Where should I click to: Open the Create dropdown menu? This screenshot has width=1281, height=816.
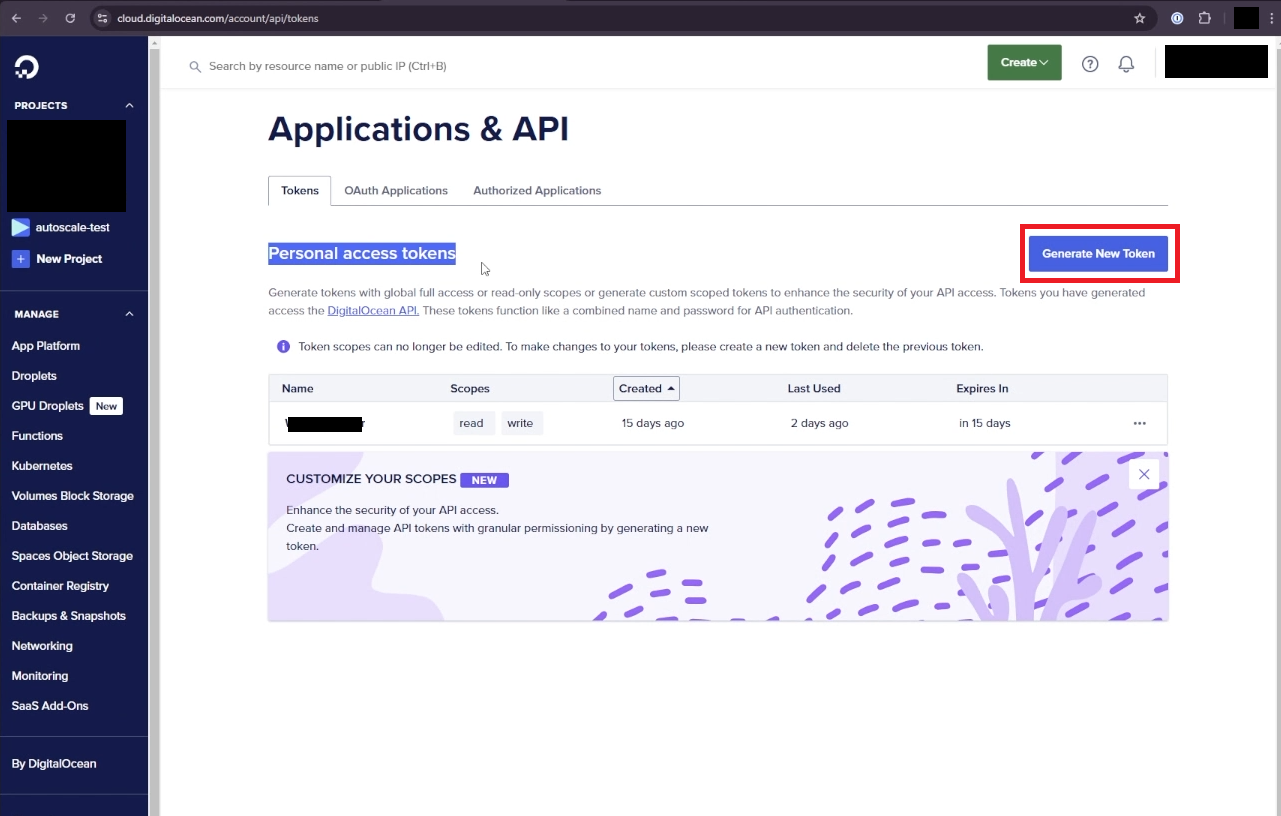click(x=1023, y=62)
